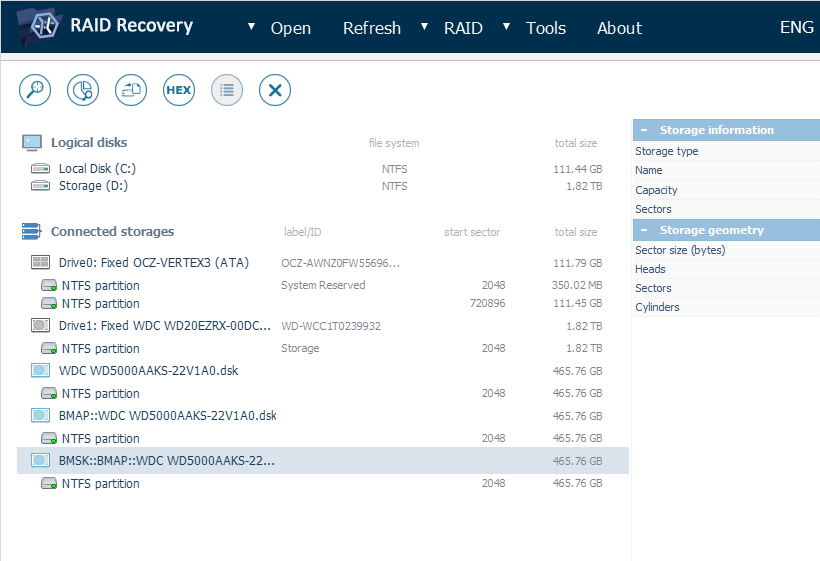Collapse the Storage geometry section
Screen dimensions: 820x561
(645, 230)
